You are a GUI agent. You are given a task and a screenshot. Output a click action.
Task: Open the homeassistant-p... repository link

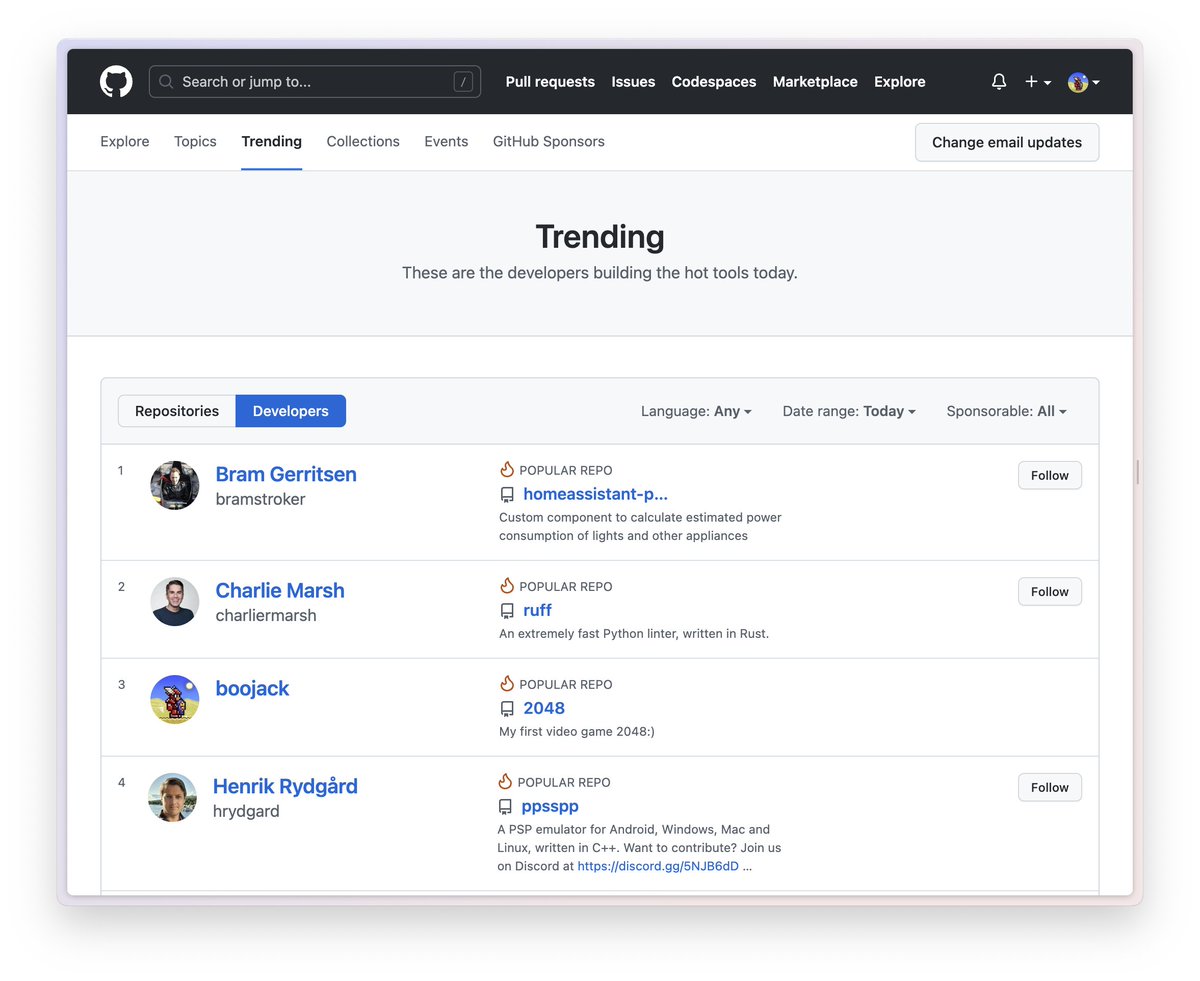point(595,494)
